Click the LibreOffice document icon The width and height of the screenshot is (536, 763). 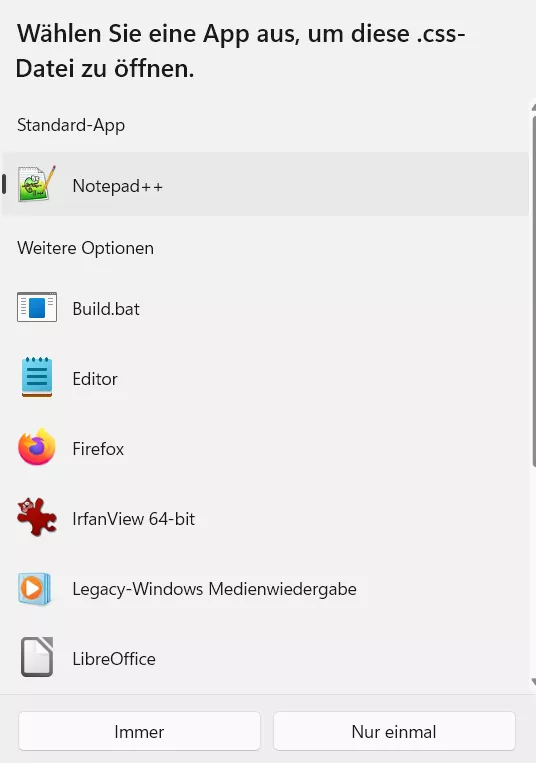37,657
